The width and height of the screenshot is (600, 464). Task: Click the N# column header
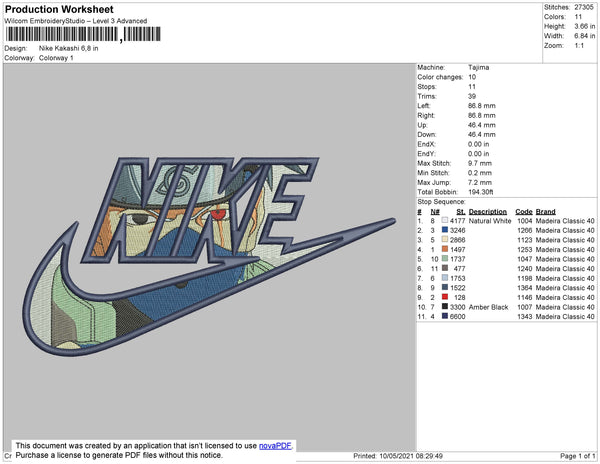pos(435,212)
